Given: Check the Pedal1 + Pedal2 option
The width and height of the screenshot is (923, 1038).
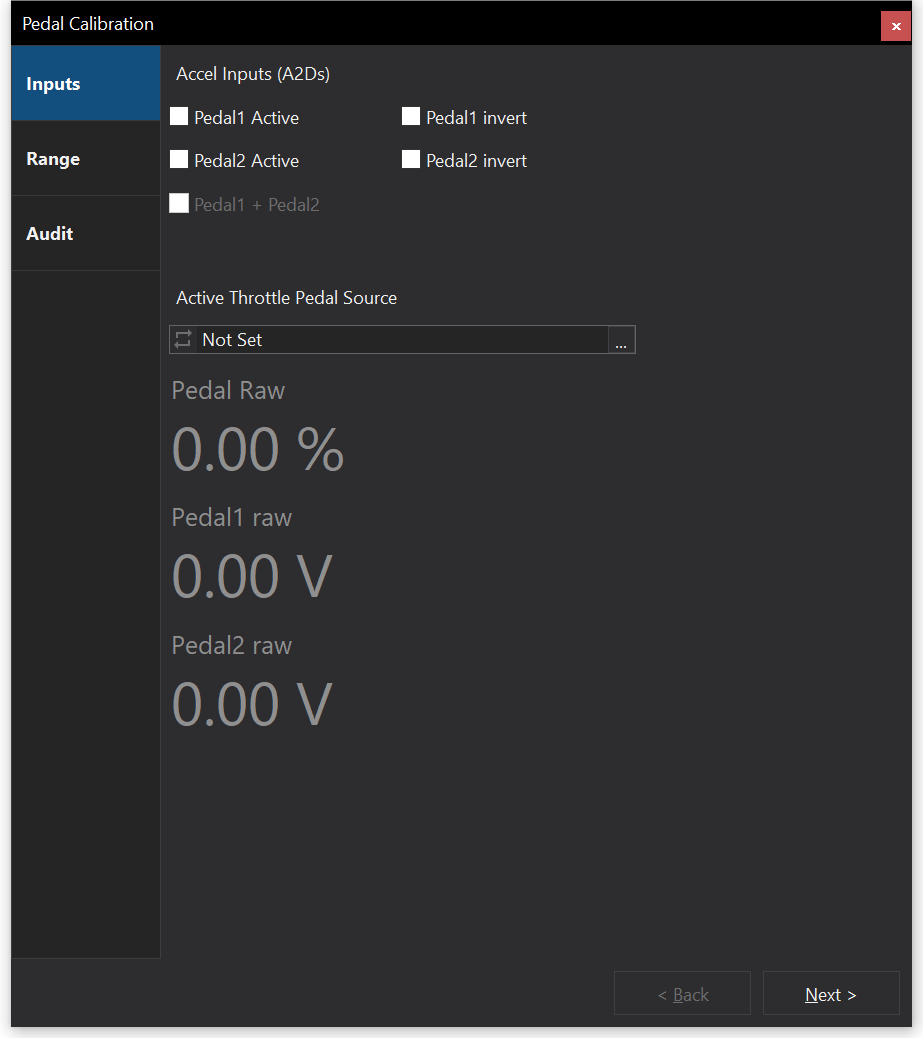Looking at the screenshot, I should pos(180,204).
